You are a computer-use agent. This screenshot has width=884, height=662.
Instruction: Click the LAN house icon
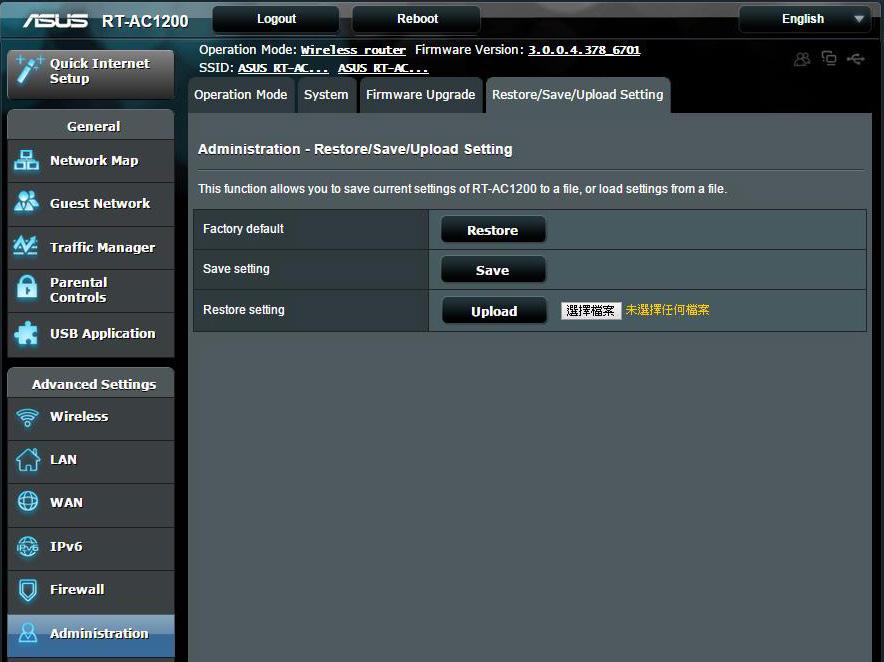[28, 460]
